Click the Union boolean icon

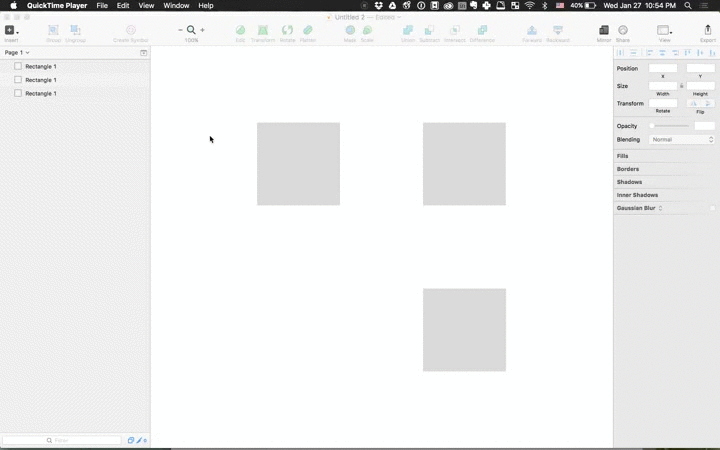[408, 30]
